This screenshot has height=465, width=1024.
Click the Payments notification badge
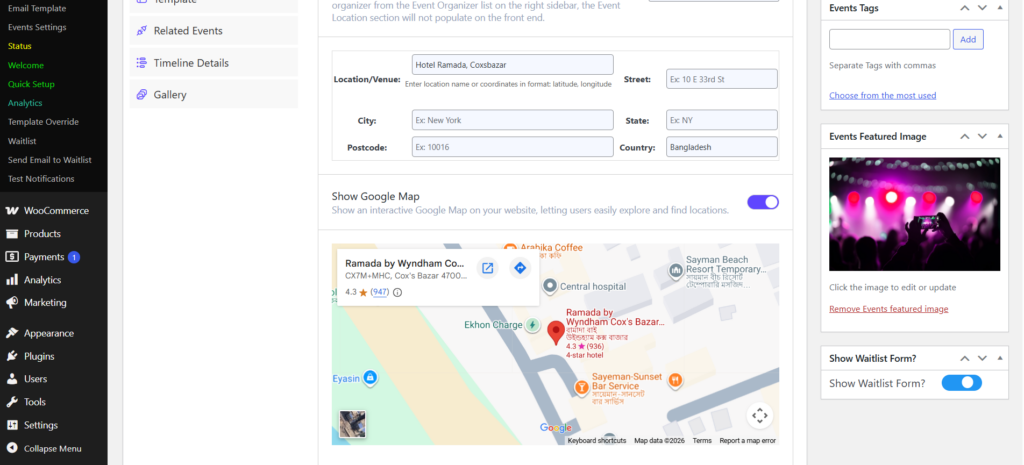pyautogui.click(x=74, y=257)
